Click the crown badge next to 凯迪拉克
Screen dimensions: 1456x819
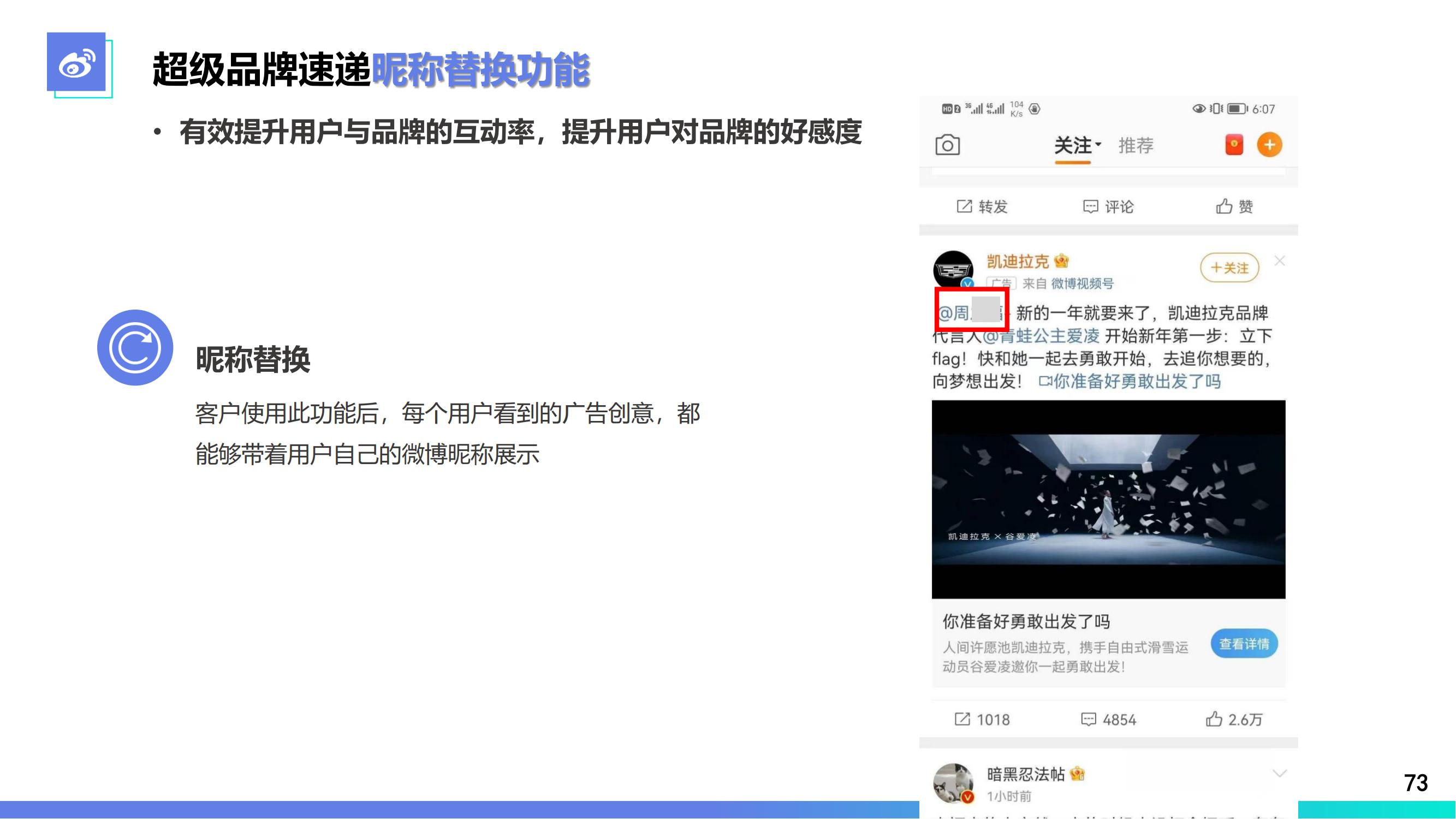[1061, 260]
